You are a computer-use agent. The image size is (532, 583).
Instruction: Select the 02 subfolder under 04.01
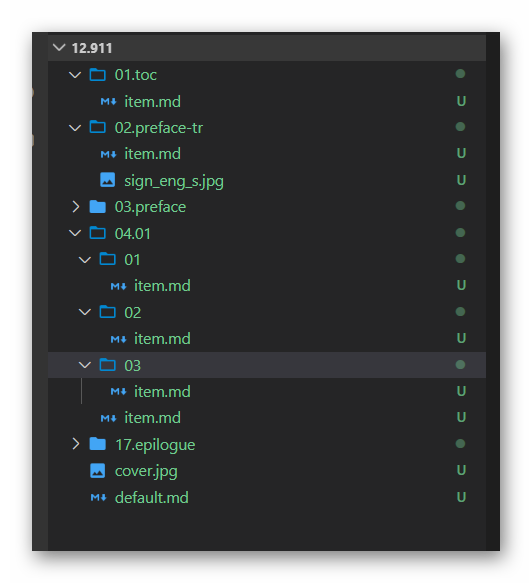pos(267,312)
